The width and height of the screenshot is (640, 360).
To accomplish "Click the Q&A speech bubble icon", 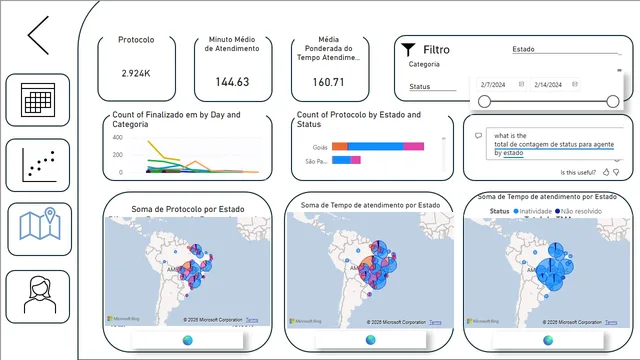I will (x=478, y=136).
